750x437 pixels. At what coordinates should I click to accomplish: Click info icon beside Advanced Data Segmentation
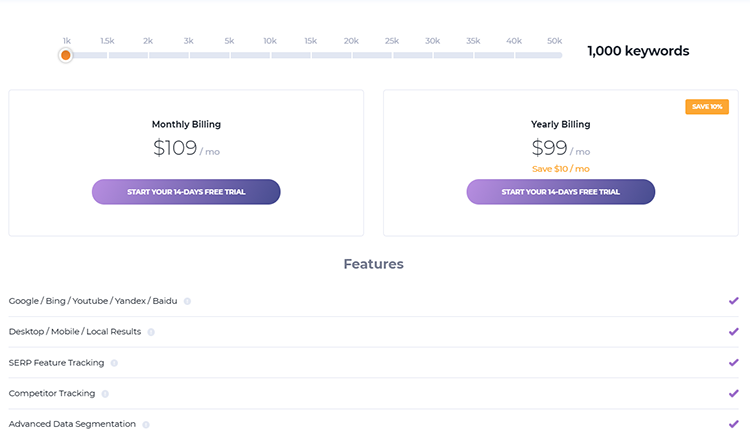[145, 424]
